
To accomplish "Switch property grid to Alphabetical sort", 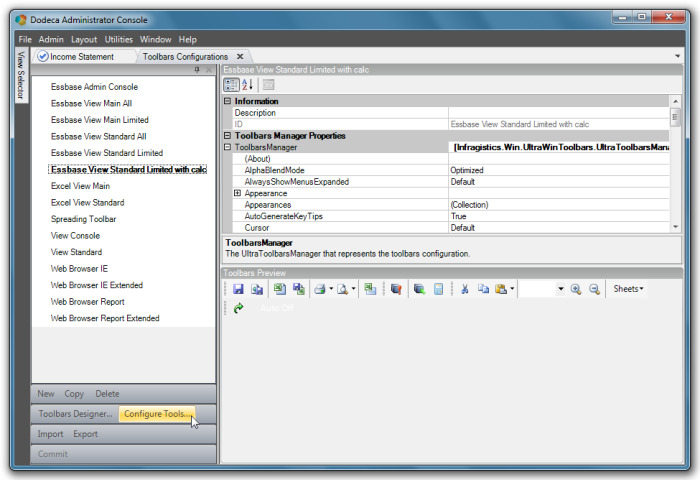I will pyautogui.click(x=247, y=84).
